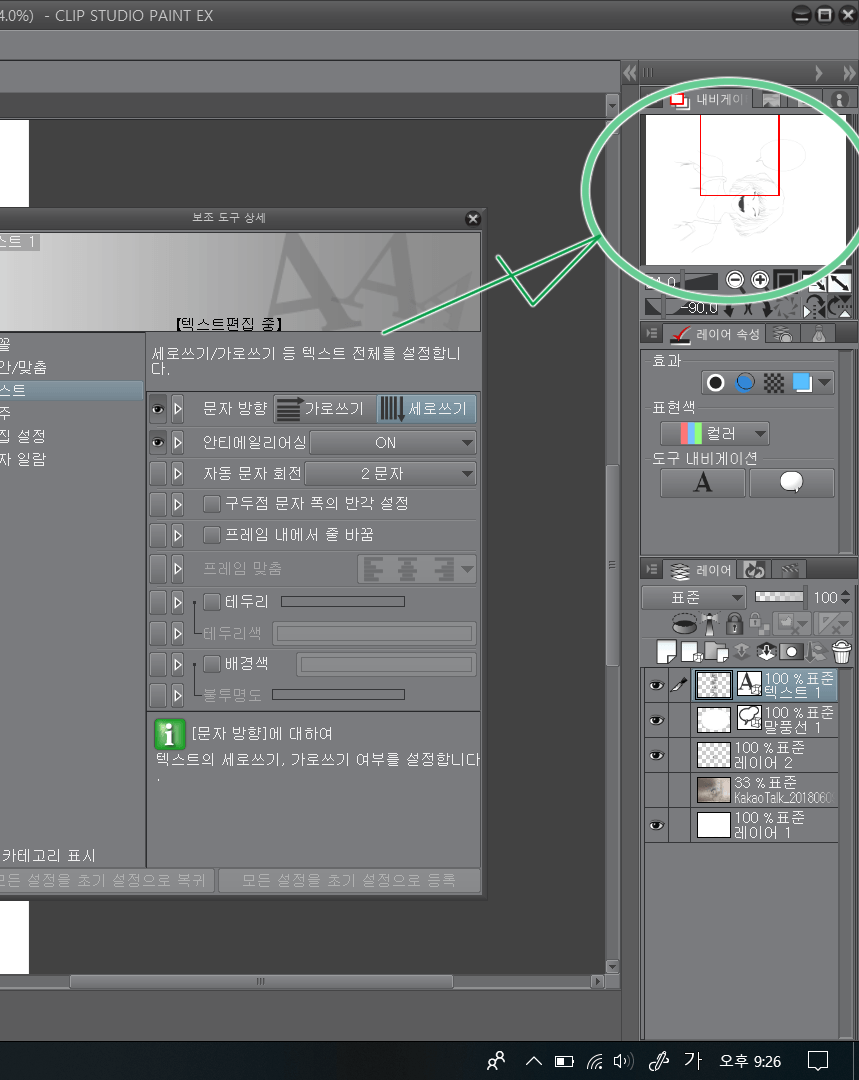The image size is (859, 1080).
Task: Clip layer to layer below icon
Action: [684, 624]
